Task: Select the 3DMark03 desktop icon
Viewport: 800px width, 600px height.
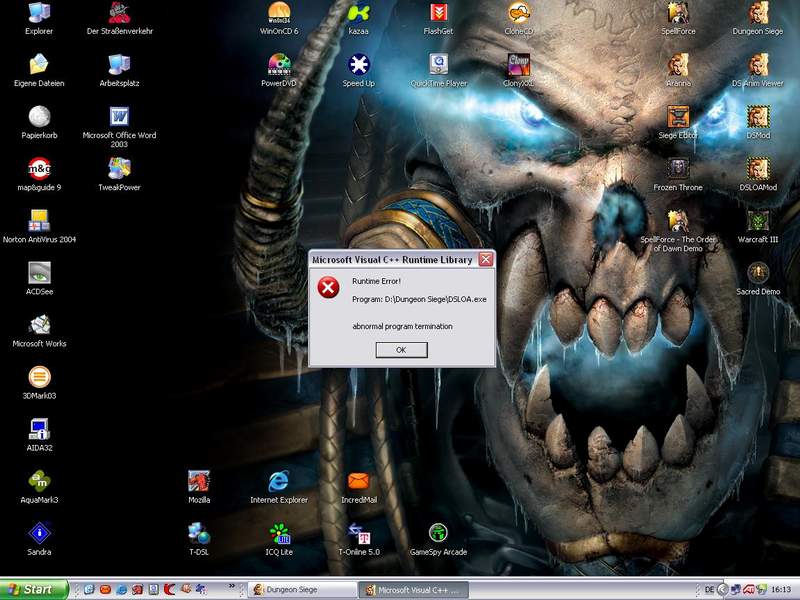Action: click(x=39, y=377)
